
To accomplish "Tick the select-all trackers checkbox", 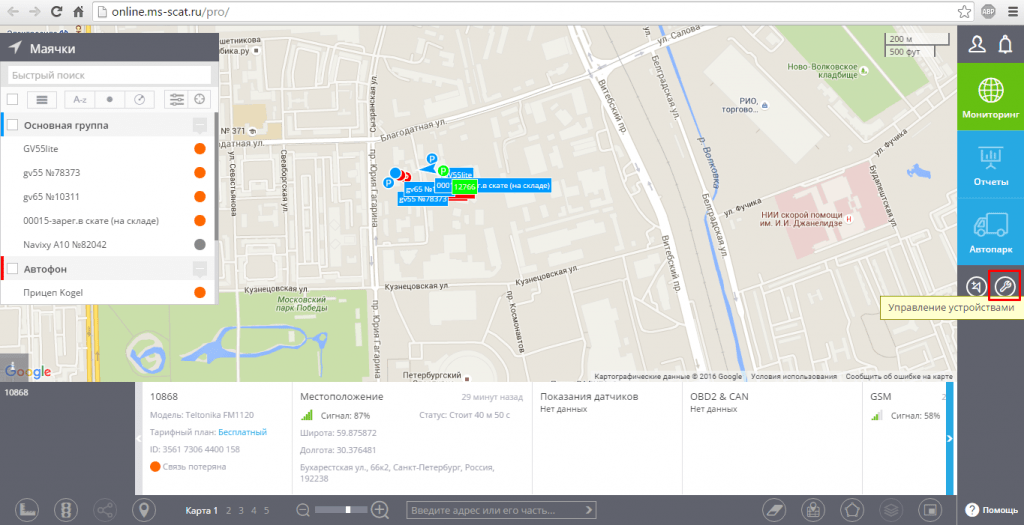I will [12, 99].
